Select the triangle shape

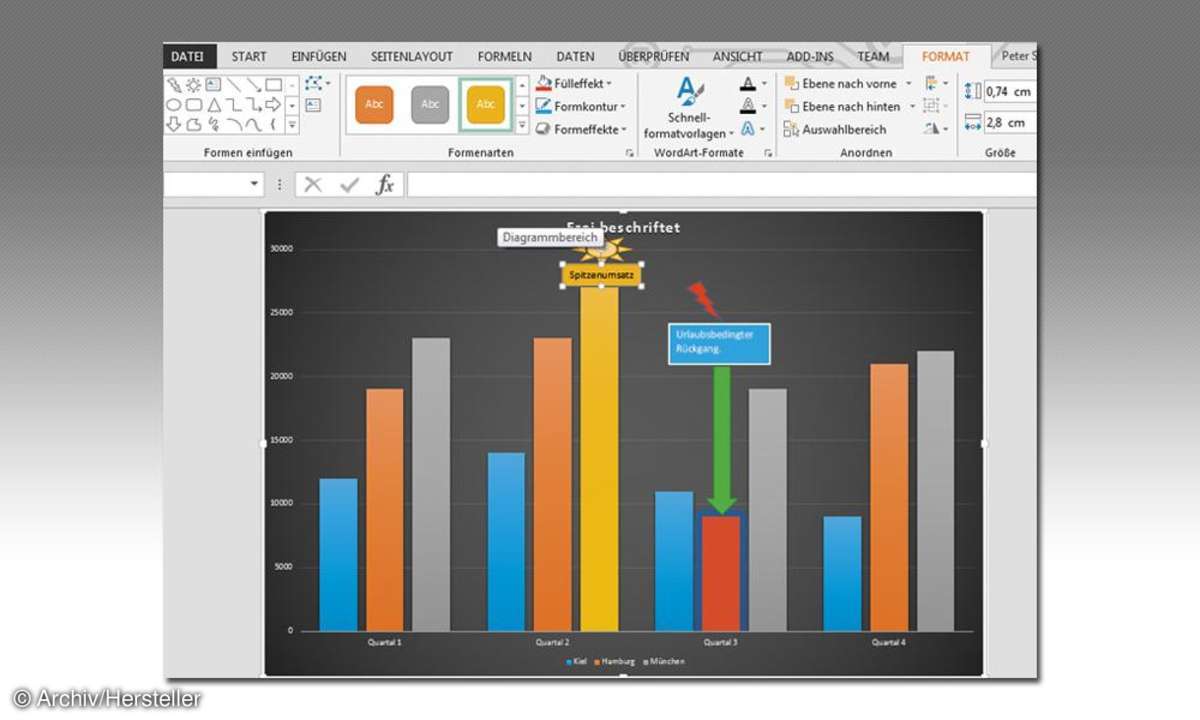[214, 105]
